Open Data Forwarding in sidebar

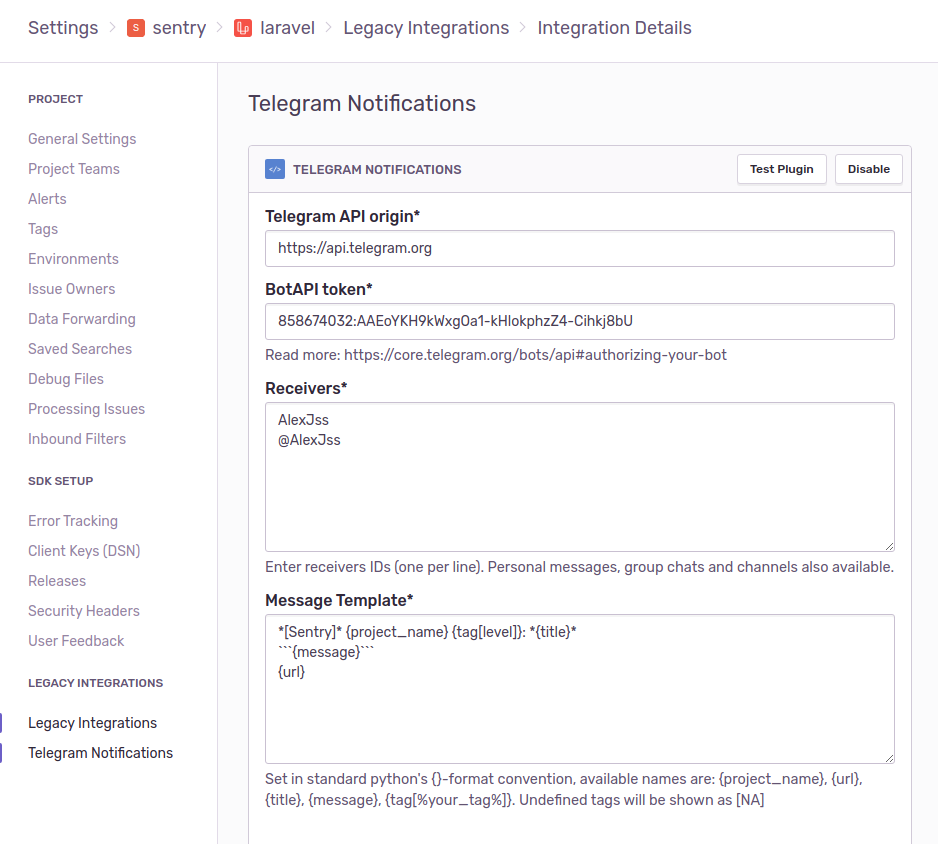point(82,319)
